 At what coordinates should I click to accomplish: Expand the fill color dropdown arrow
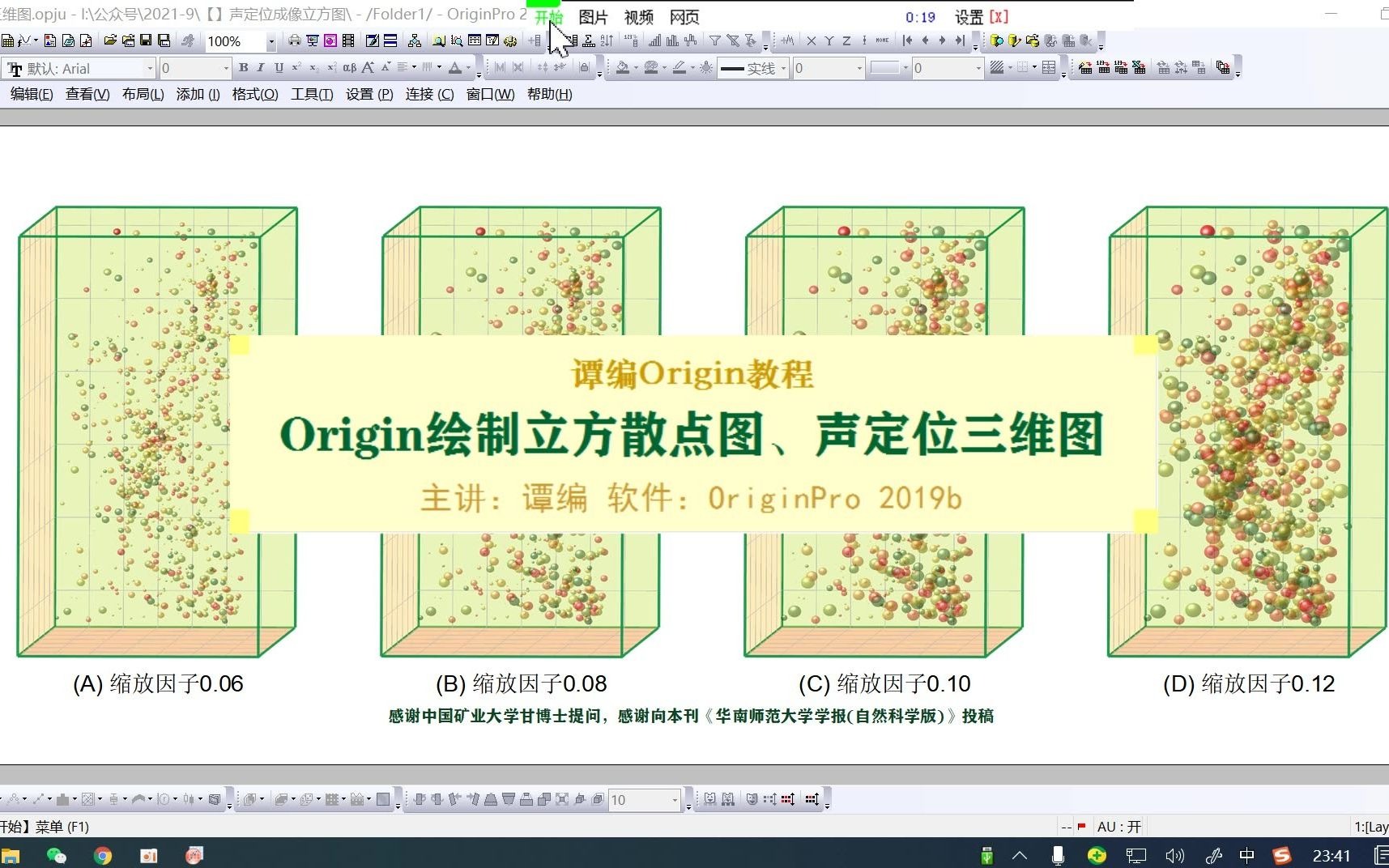click(x=636, y=68)
